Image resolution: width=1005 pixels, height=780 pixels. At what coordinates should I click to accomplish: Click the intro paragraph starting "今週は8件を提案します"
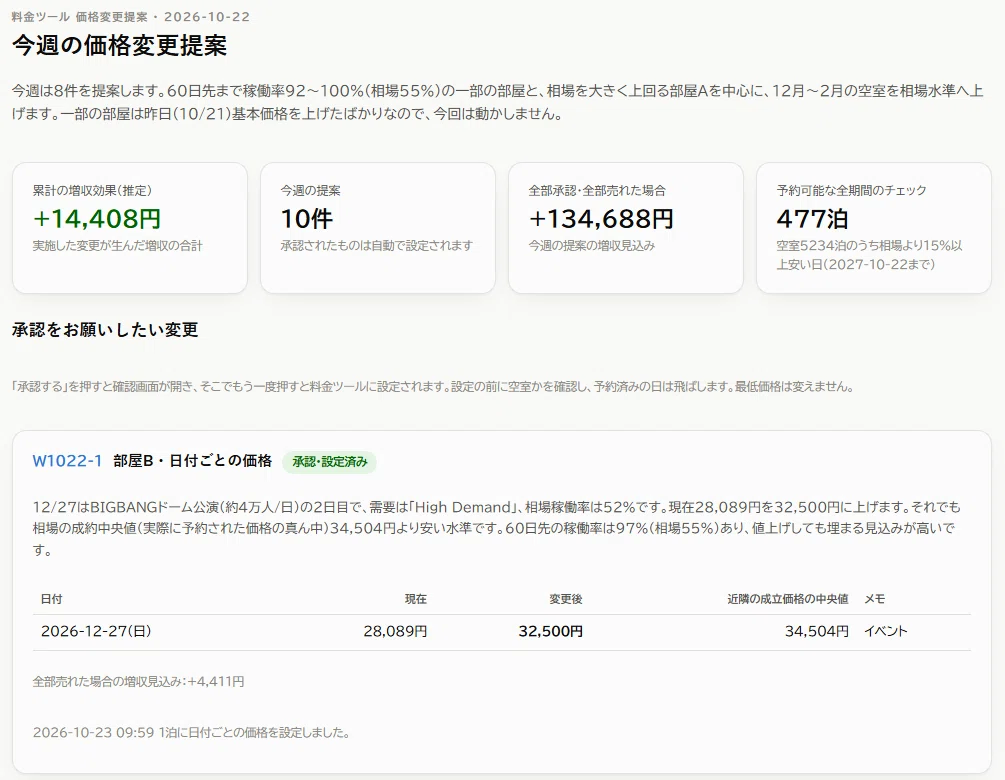[x=497, y=103]
